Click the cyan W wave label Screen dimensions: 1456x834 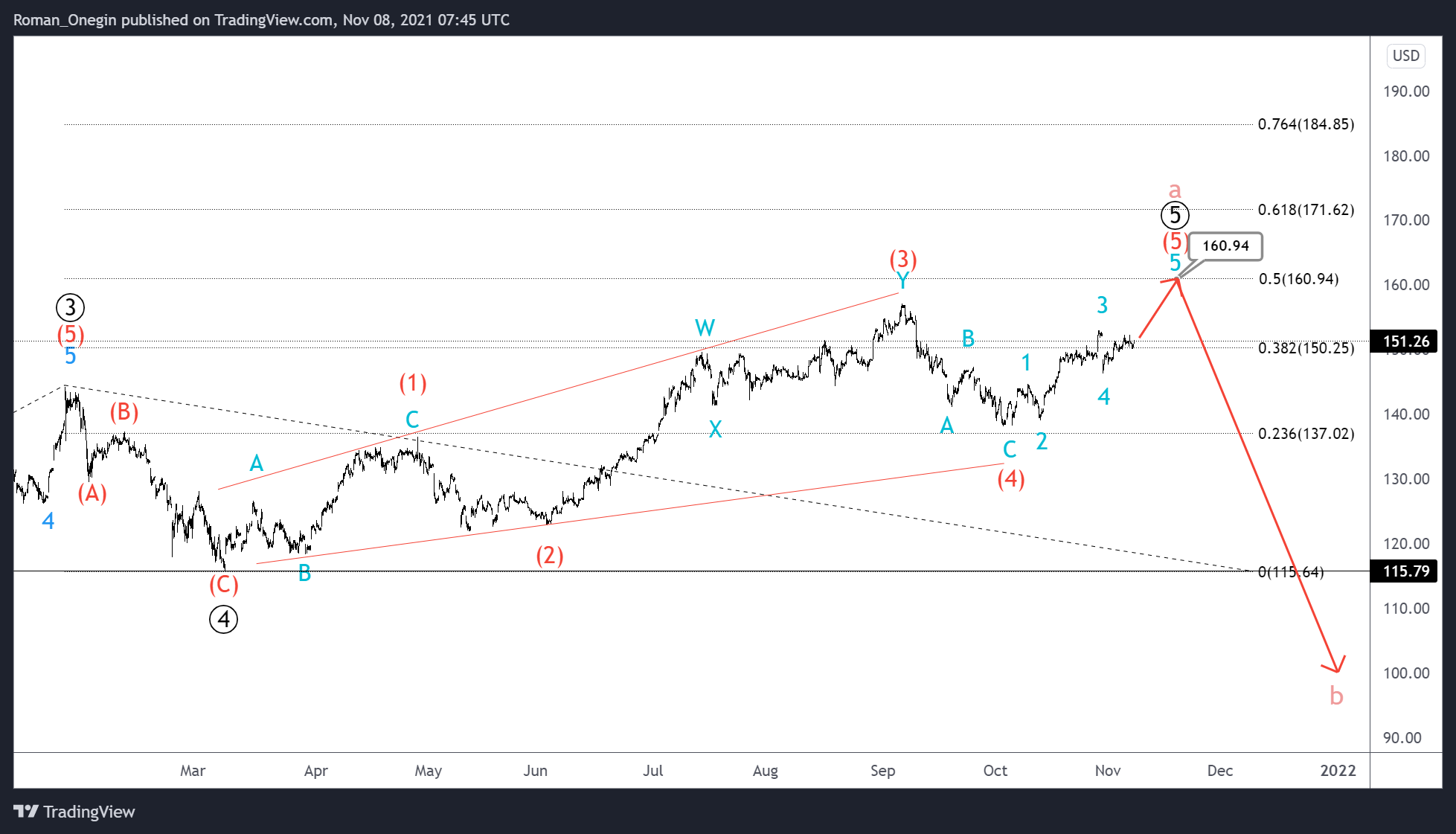tap(705, 328)
